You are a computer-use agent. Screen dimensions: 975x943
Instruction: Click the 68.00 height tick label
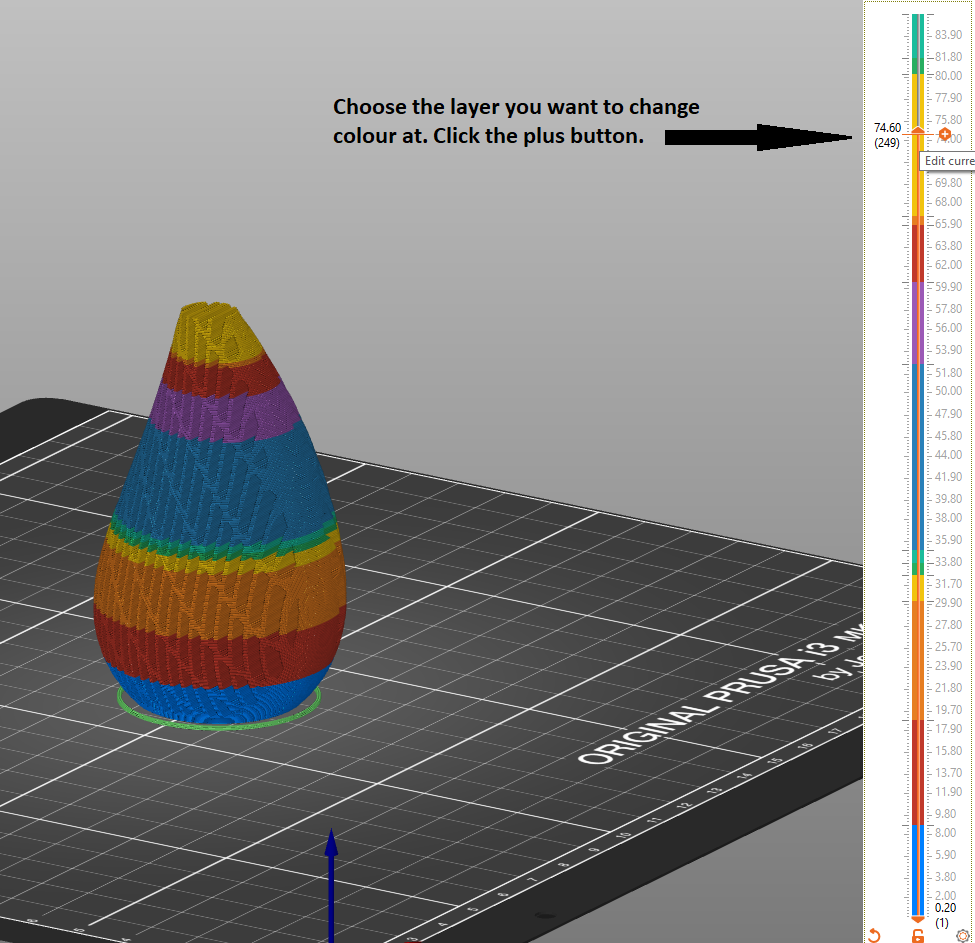pos(948,202)
